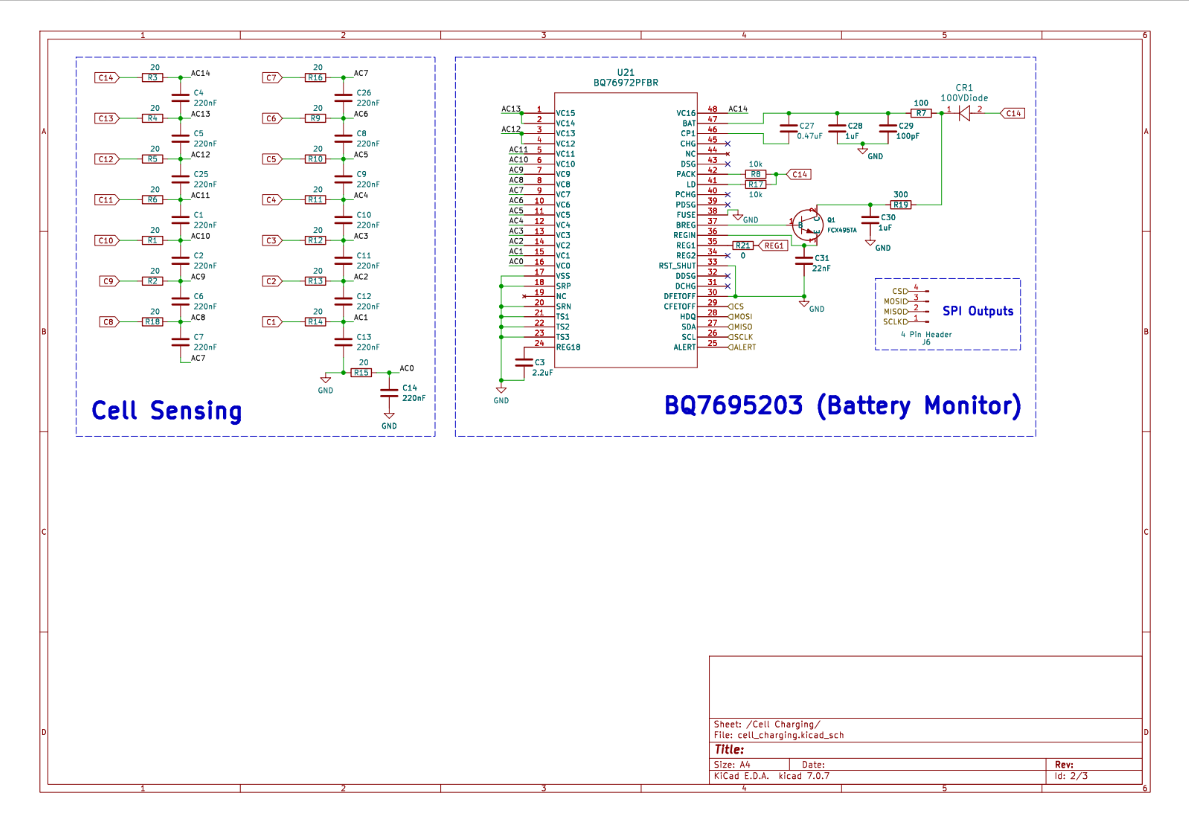
Task: Select resistor R17 on the LD pin
Action: 756,184
